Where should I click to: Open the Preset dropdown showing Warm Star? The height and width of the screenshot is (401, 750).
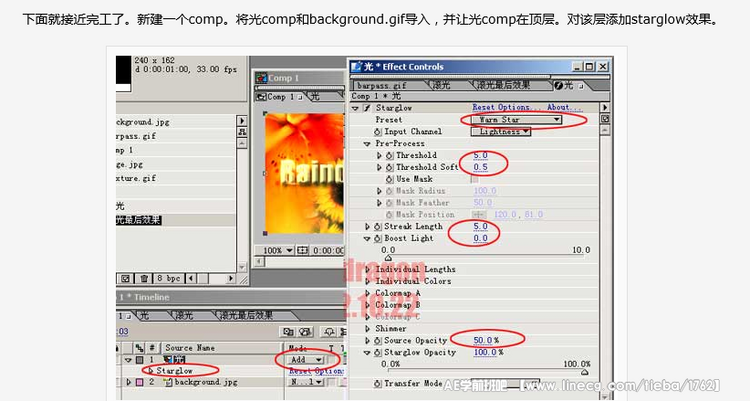click(516, 120)
